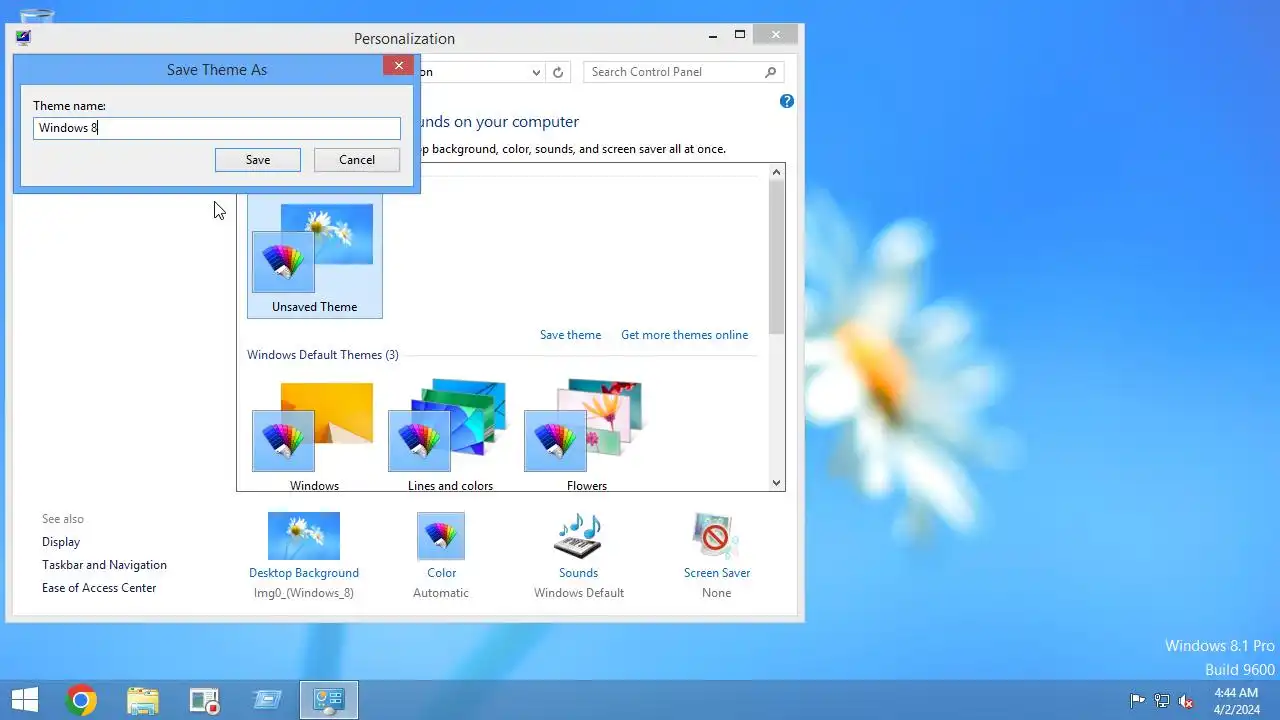This screenshot has height=720, width=1280.
Task: Click the Screen Saver link text
Action: [717, 573]
